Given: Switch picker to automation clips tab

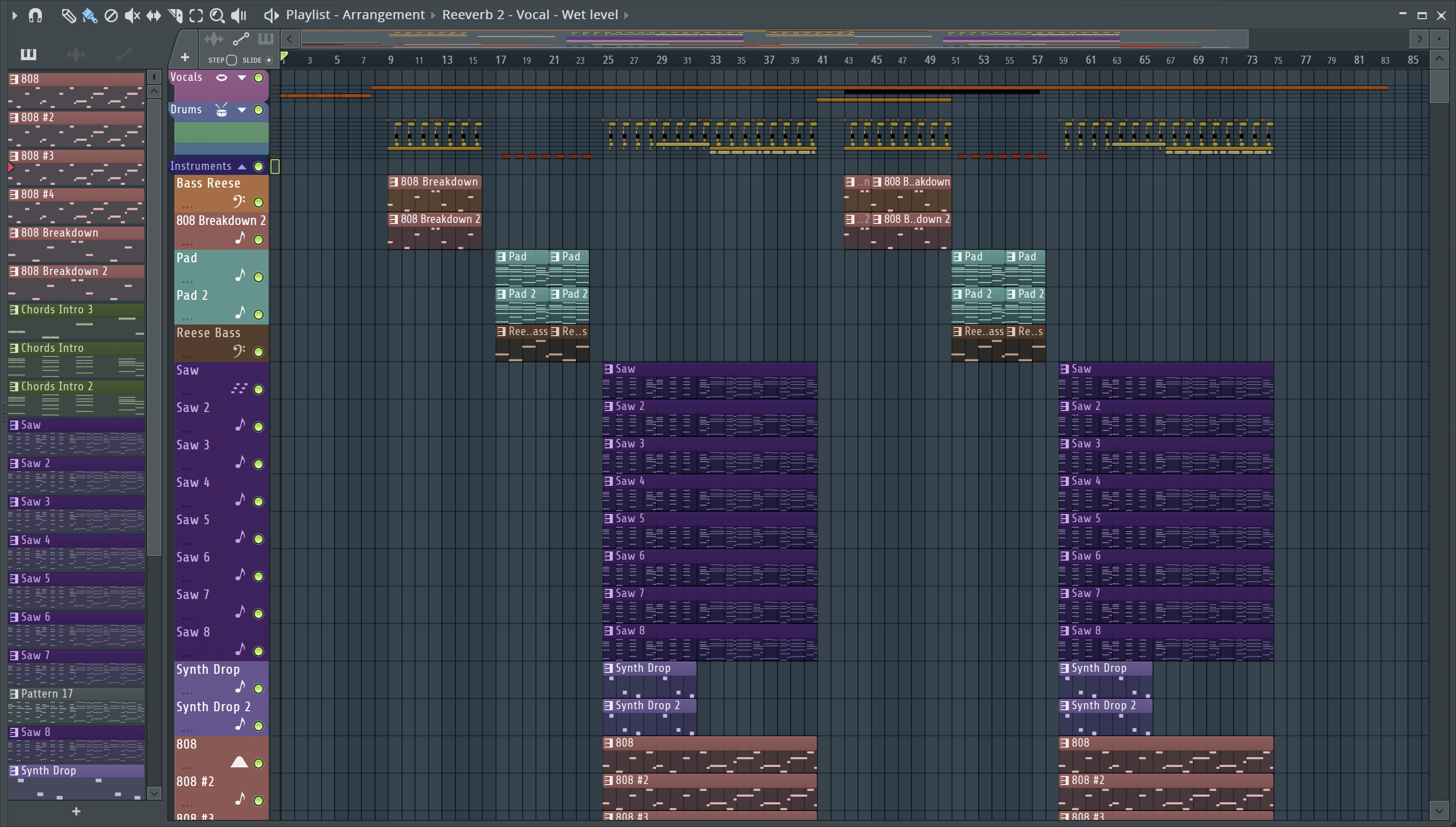Looking at the screenshot, I should point(124,55).
